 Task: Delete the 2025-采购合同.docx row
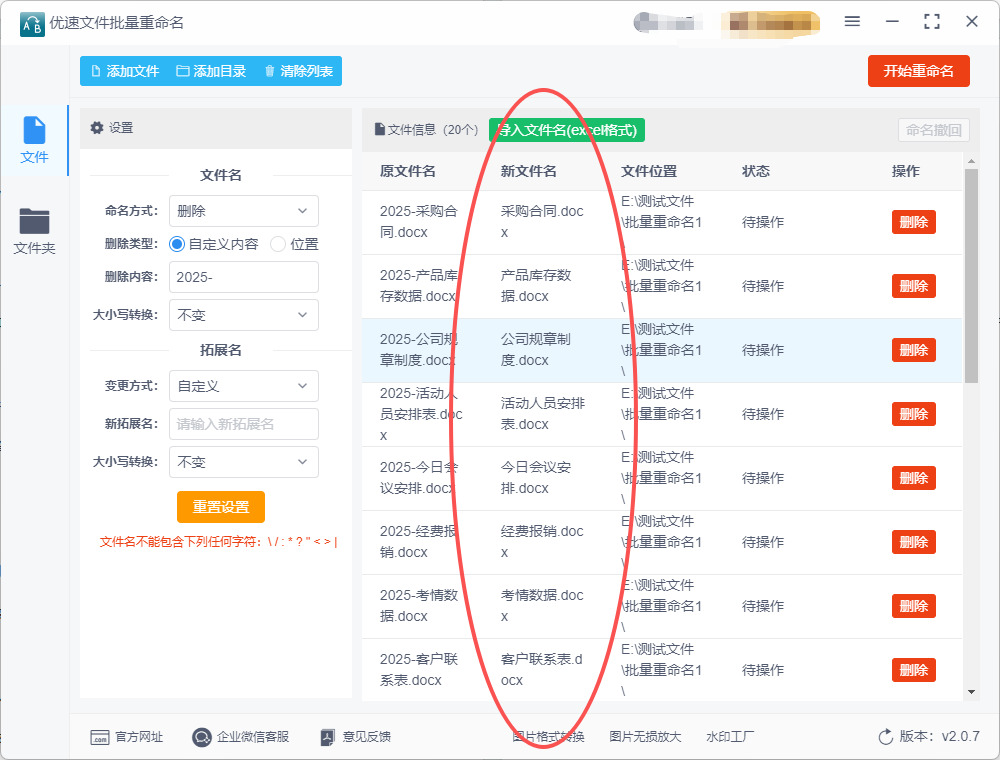pyautogui.click(x=913, y=222)
